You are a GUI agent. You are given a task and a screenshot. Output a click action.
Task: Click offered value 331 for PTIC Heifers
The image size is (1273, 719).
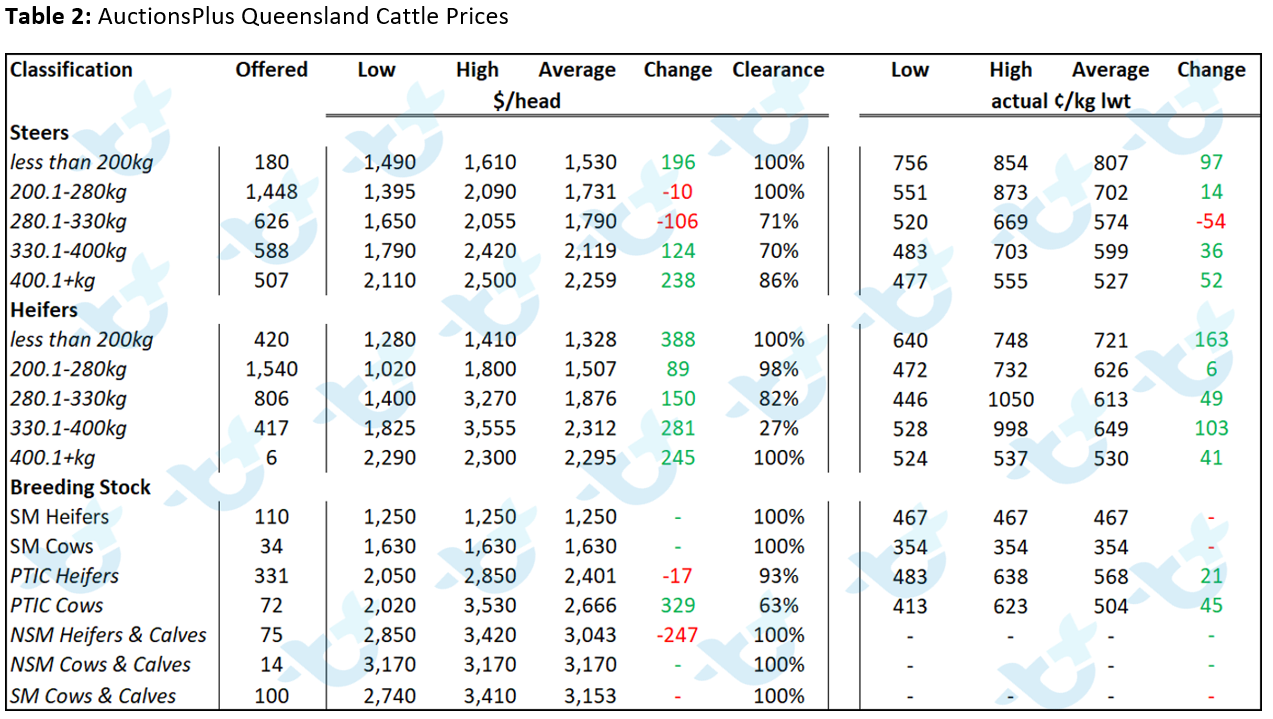(x=272, y=576)
